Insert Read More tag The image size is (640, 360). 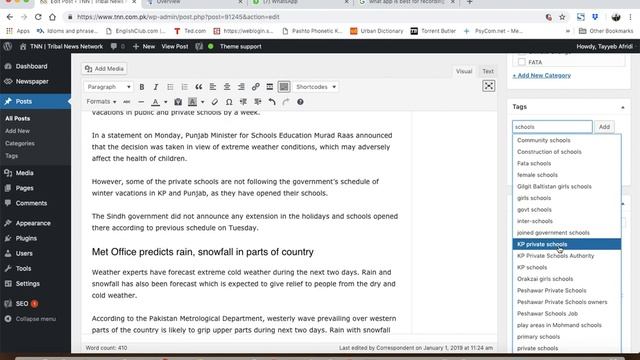tap(269, 87)
